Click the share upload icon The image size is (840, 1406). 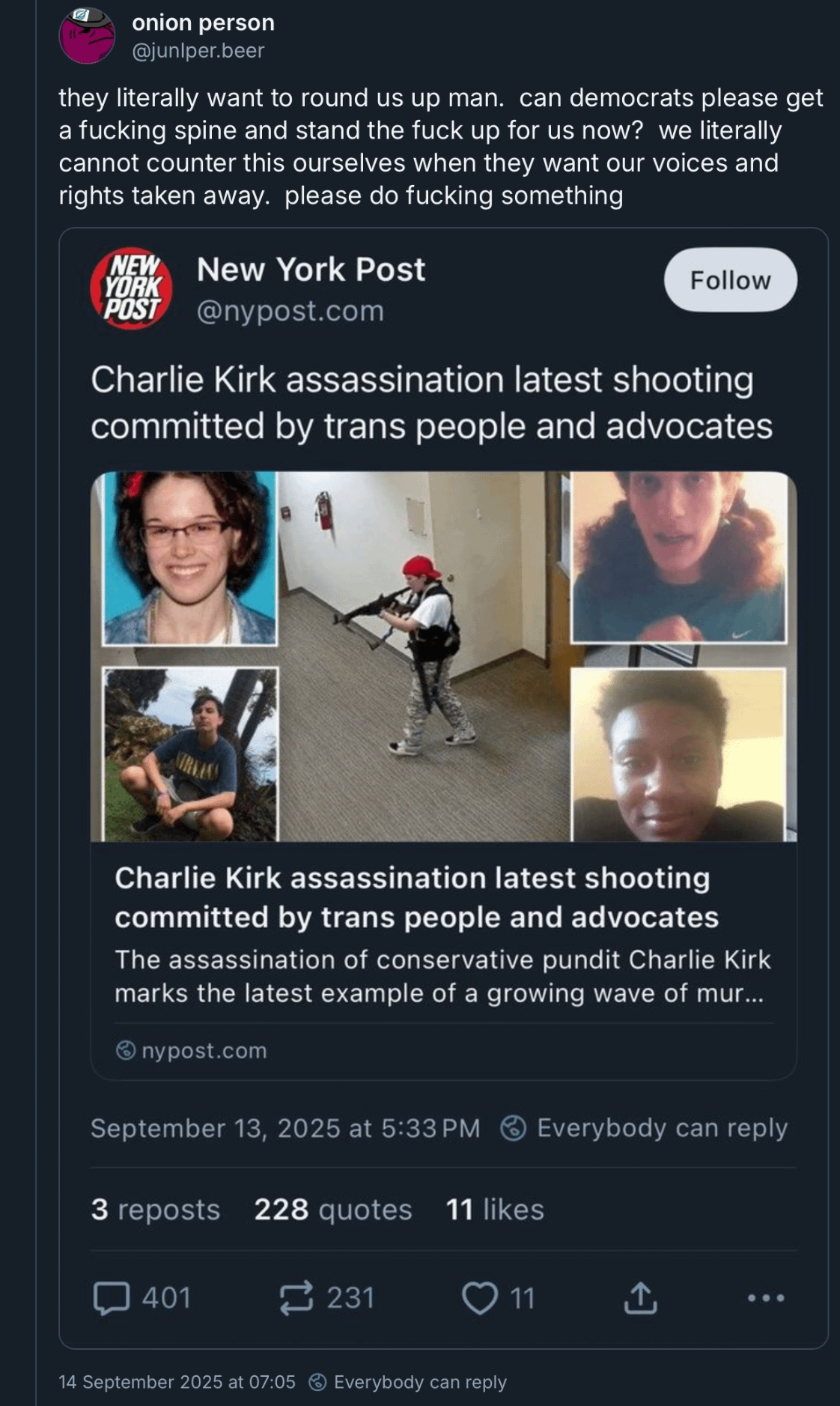[x=640, y=1298]
